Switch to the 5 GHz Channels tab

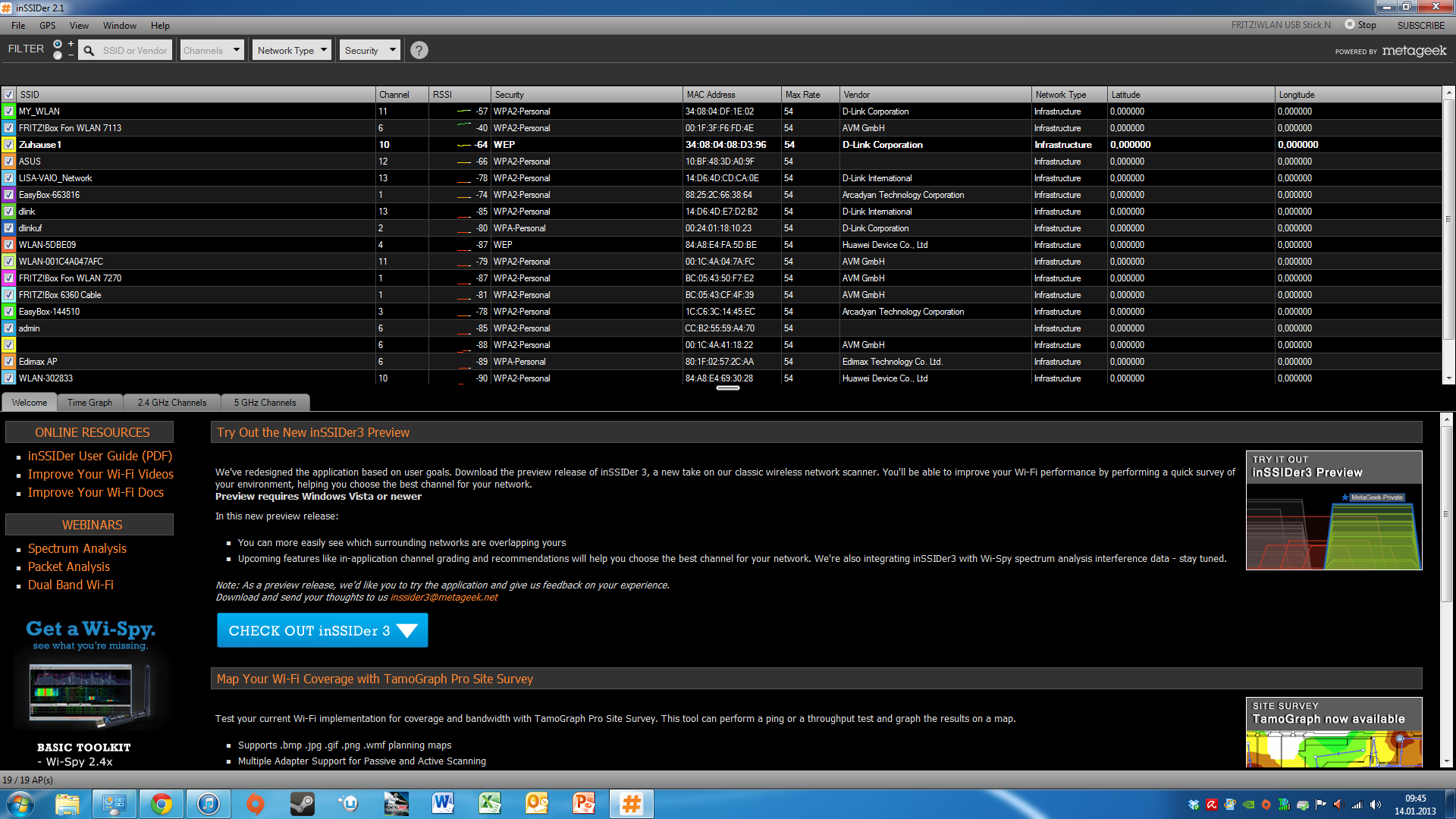coord(265,403)
